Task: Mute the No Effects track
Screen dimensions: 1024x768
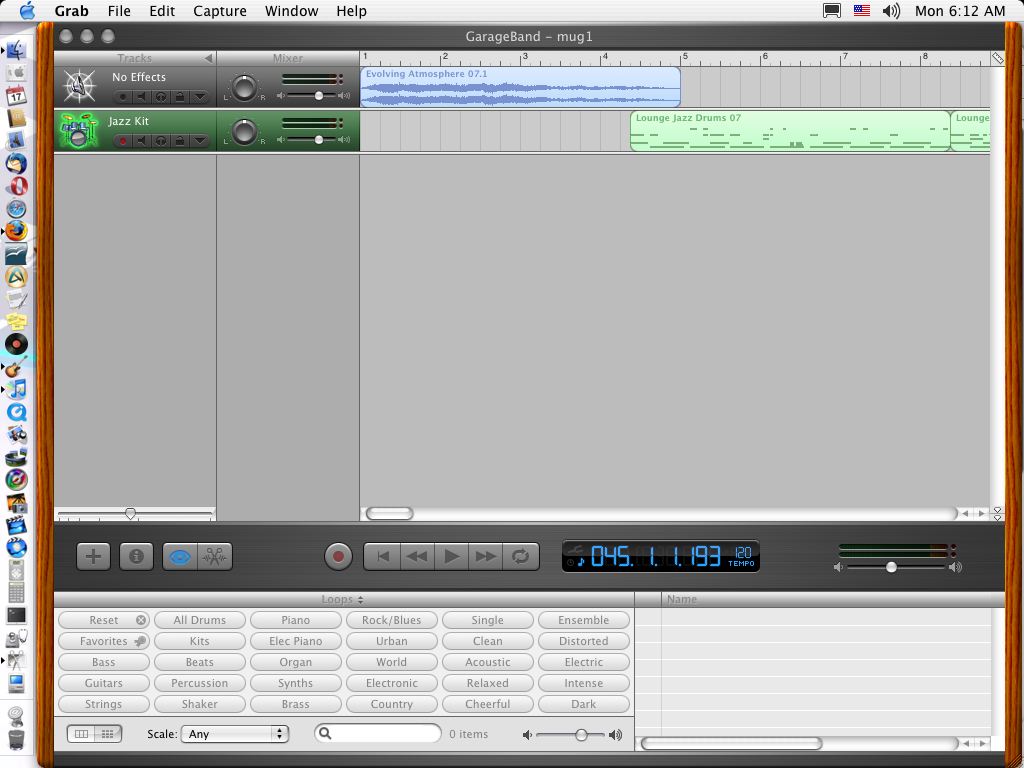Action: tap(141, 97)
